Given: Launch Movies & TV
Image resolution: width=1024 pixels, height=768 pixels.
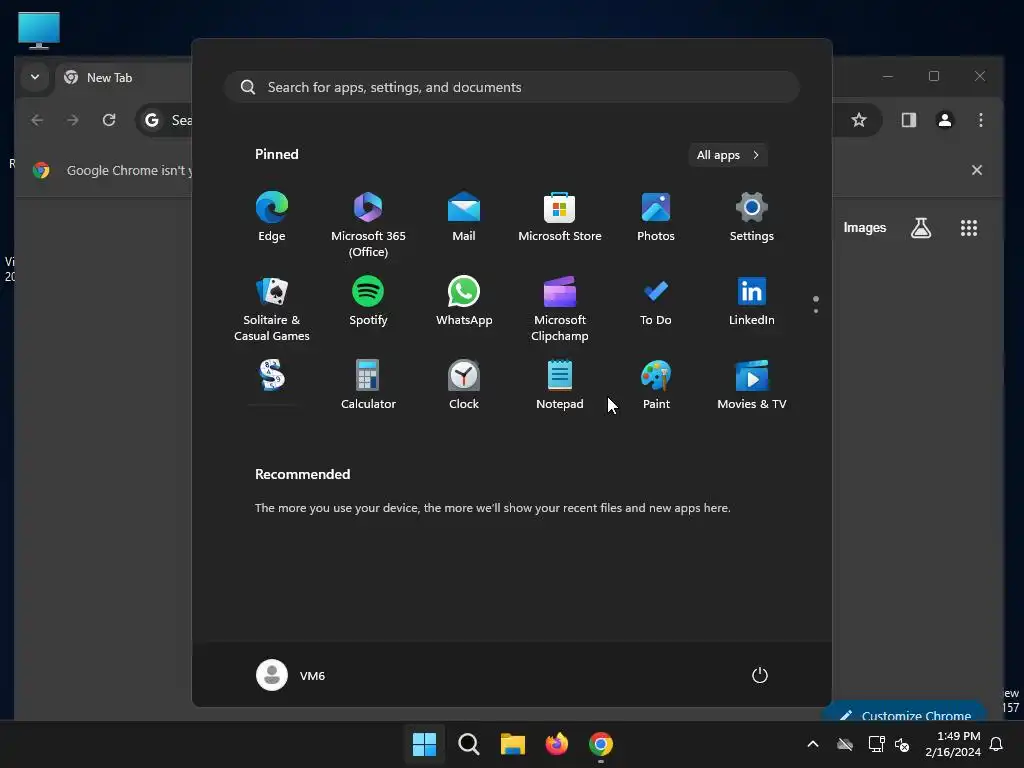Looking at the screenshot, I should click(752, 385).
